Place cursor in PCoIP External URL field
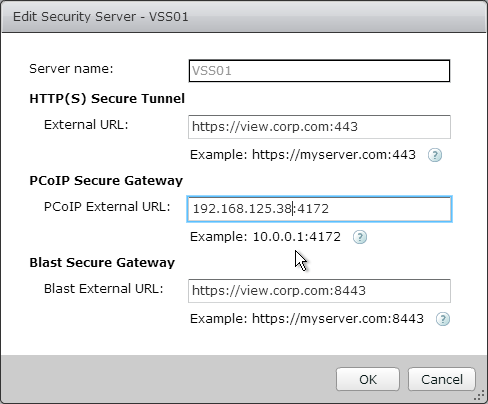 coord(319,209)
